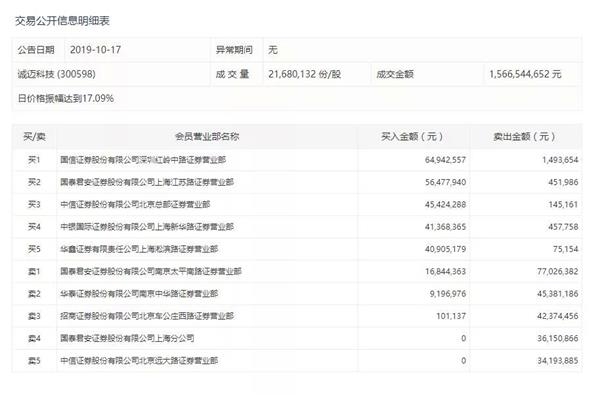
Task: Click the 卖出金额（元） column header
Action: pos(525,137)
